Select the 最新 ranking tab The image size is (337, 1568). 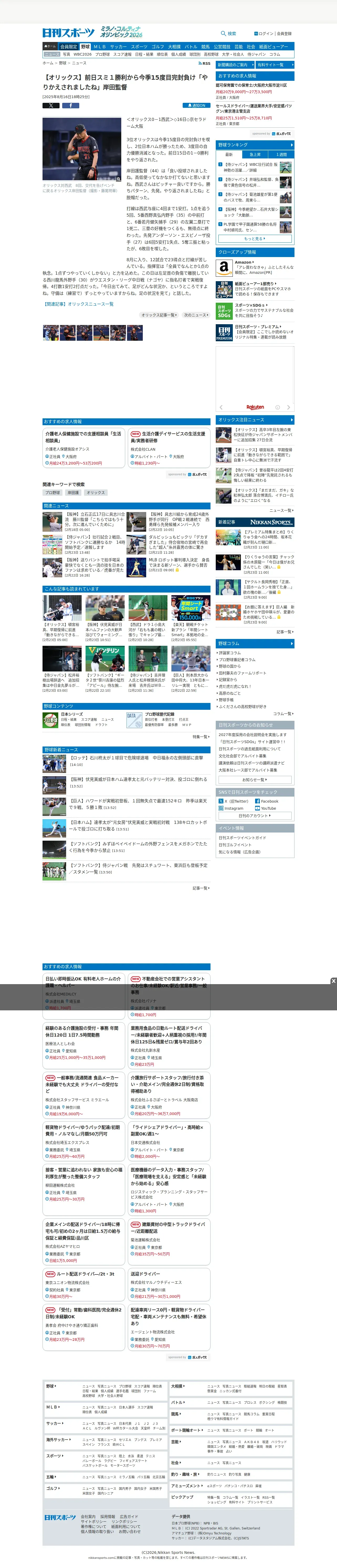(229, 154)
